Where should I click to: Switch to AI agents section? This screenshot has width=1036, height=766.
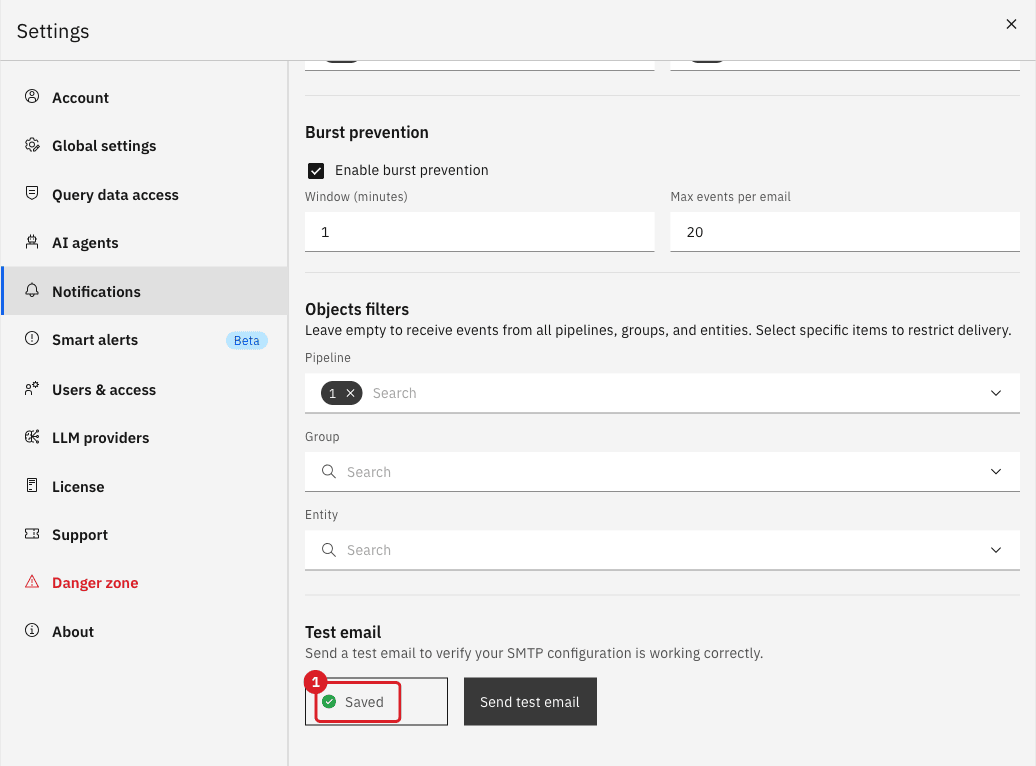[x=145, y=243]
